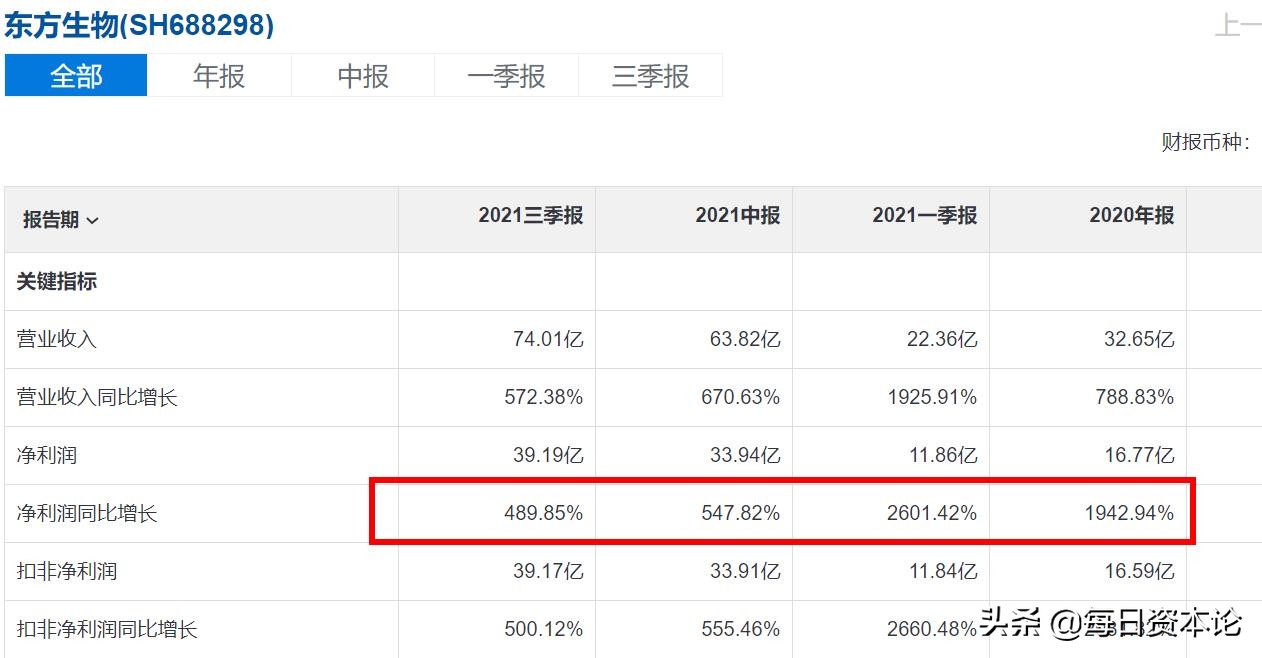Select the 全部 tab
The height and width of the screenshot is (658, 1262).
pos(76,76)
